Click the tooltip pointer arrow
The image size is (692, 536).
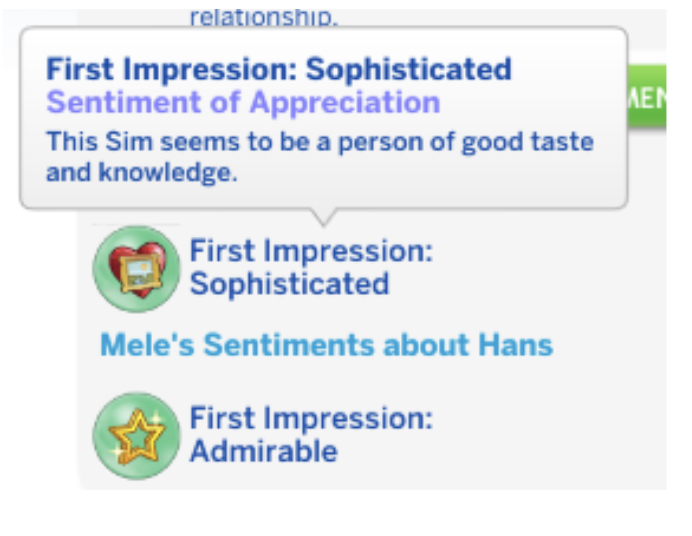click(323, 217)
